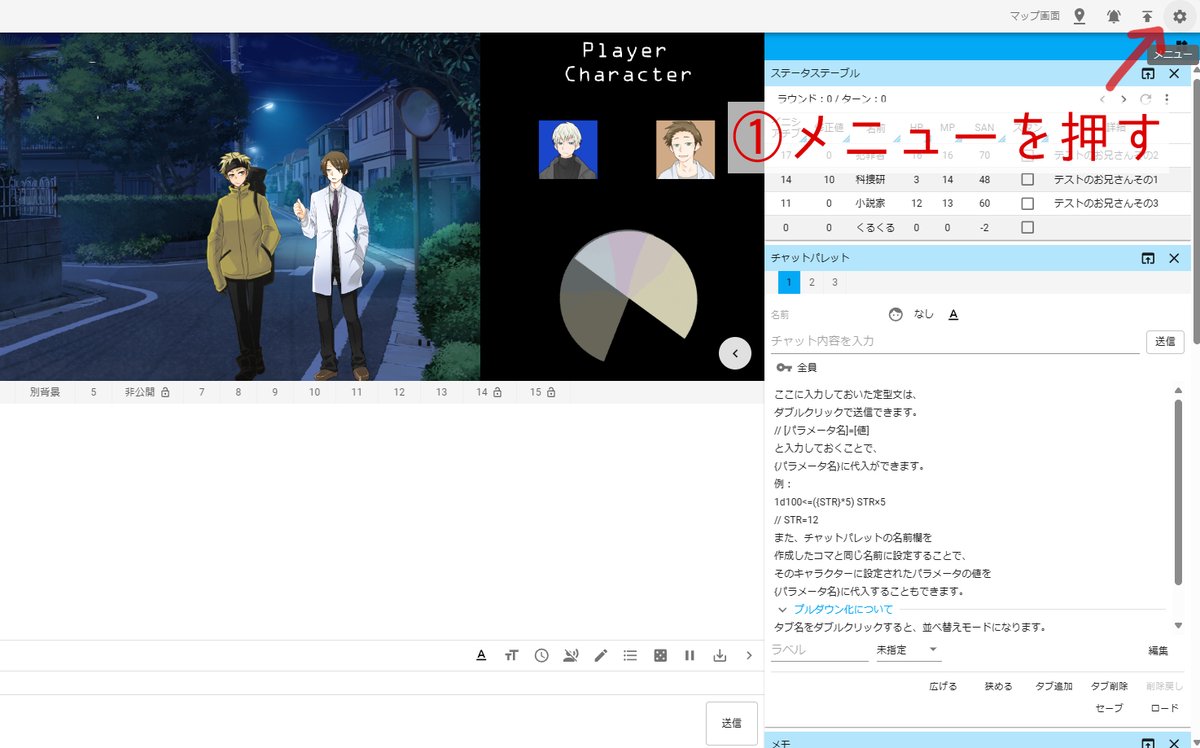
Task: Click the マップ画面 link in header
Action: coord(1035,16)
